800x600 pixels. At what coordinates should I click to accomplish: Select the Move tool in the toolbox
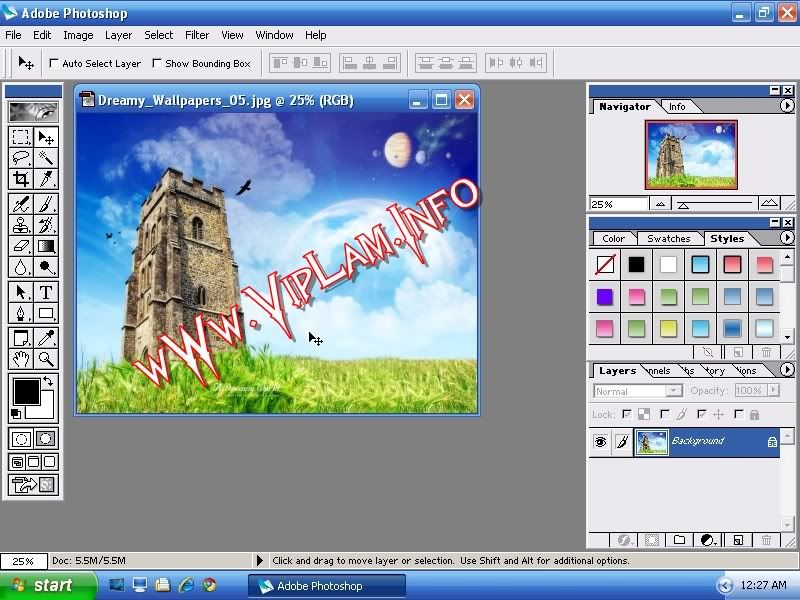click(x=46, y=137)
